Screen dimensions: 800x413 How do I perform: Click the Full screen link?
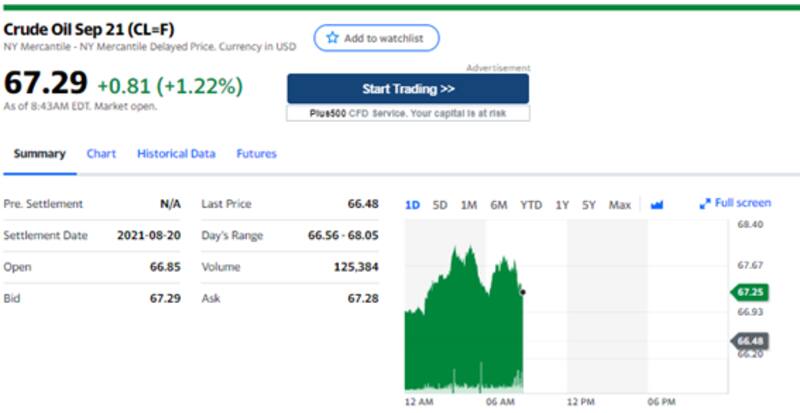coord(742,203)
